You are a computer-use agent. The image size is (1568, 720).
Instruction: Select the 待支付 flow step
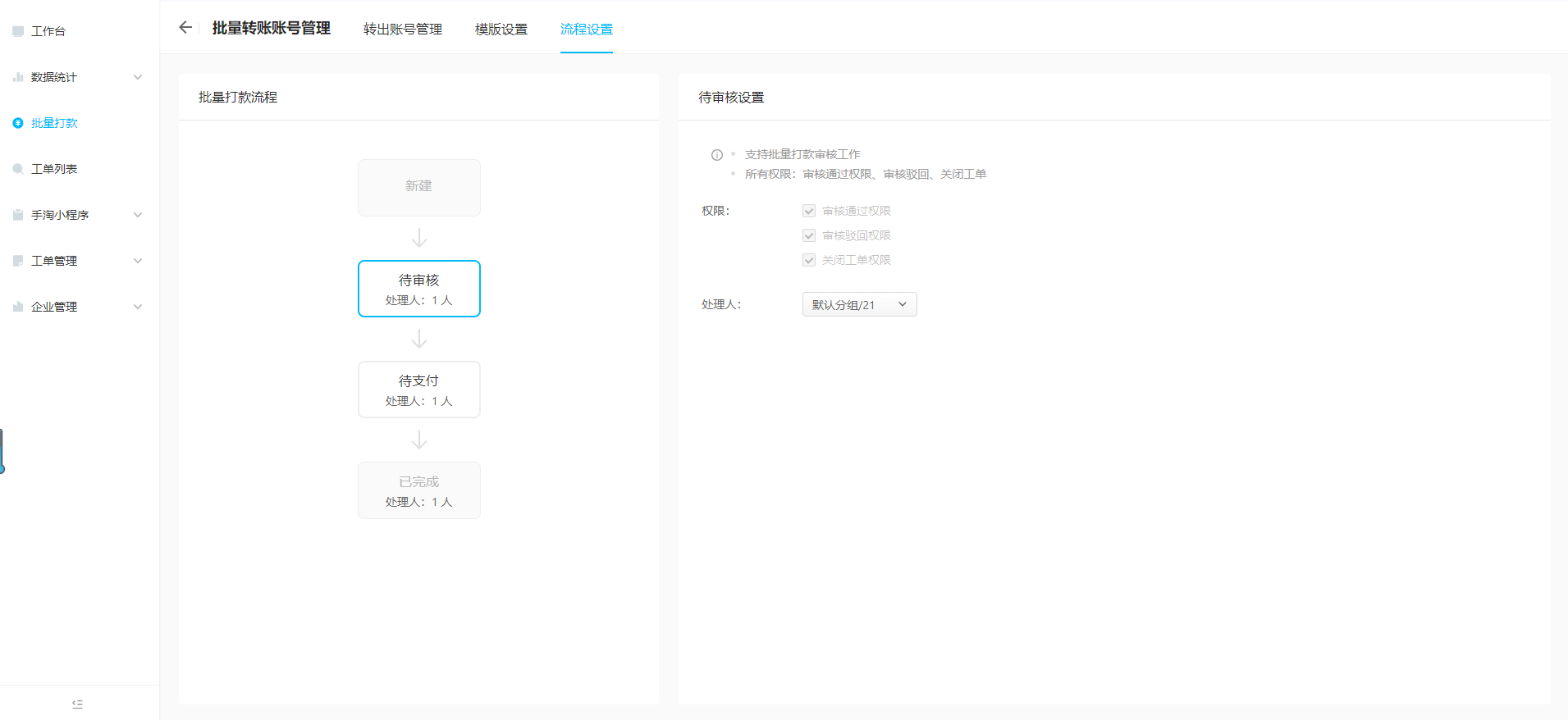tap(419, 390)
